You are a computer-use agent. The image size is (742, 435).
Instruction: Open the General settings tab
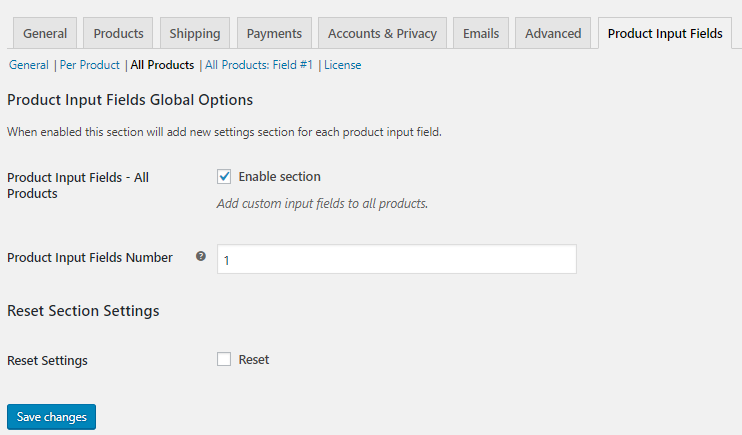(45, 33)
